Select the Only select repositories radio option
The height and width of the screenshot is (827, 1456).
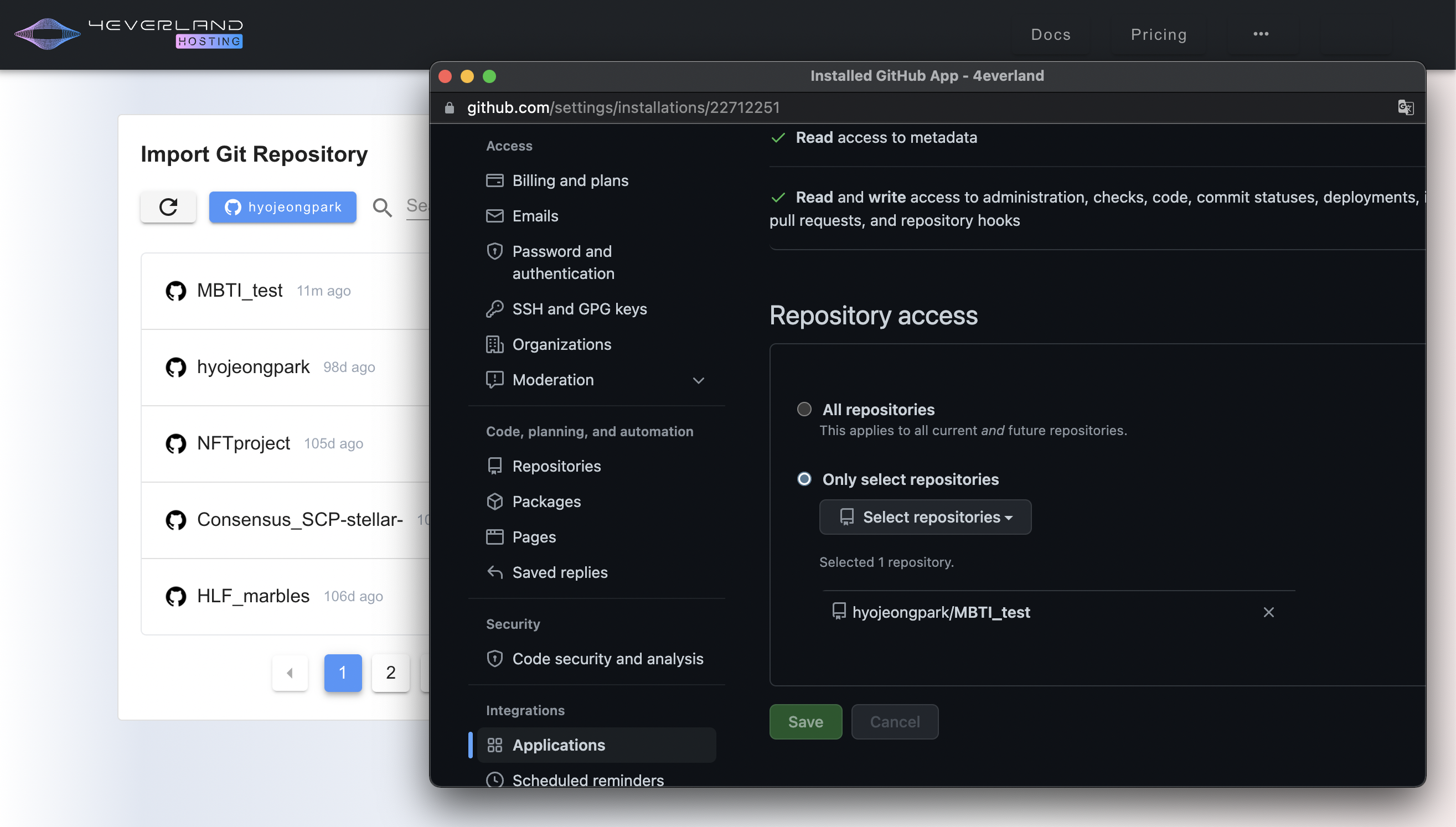click(x=804, y=479)
